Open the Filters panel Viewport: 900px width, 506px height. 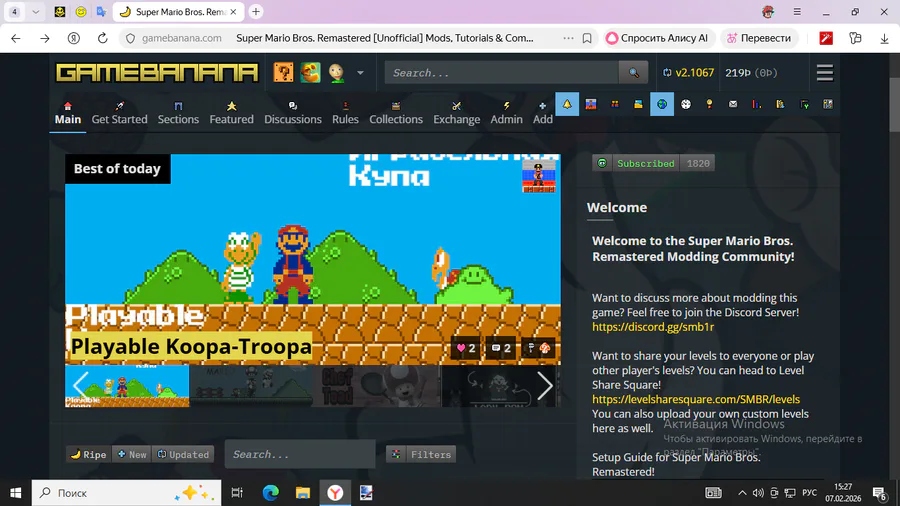pos(421,454)
